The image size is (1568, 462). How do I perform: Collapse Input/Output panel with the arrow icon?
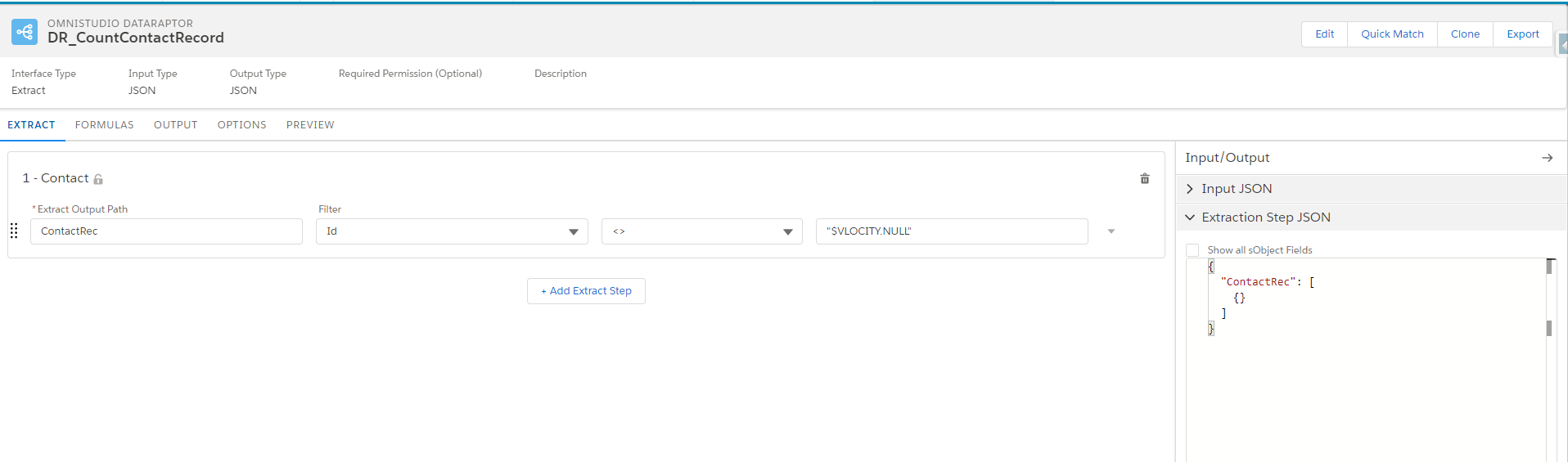[x=1547, y=158]
